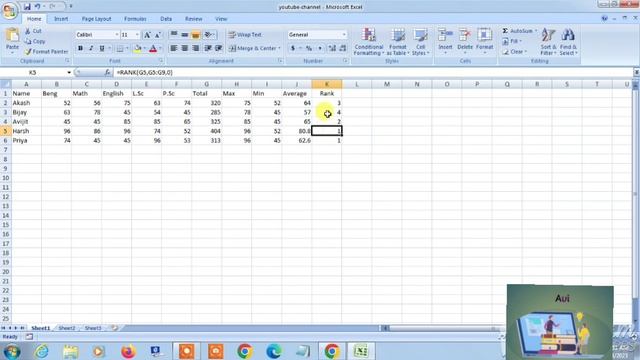Switch to Sheet3 tab
This screenshot has width=640, height=360.
(x=93, y=328)
